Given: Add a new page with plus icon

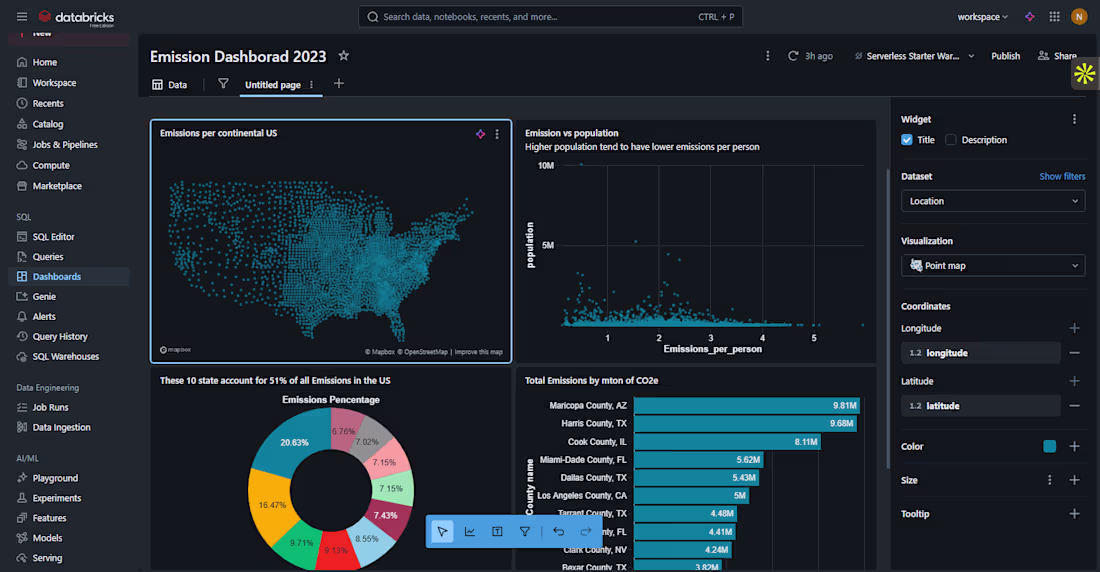Looking at the screenshot, I should [339, 84].
